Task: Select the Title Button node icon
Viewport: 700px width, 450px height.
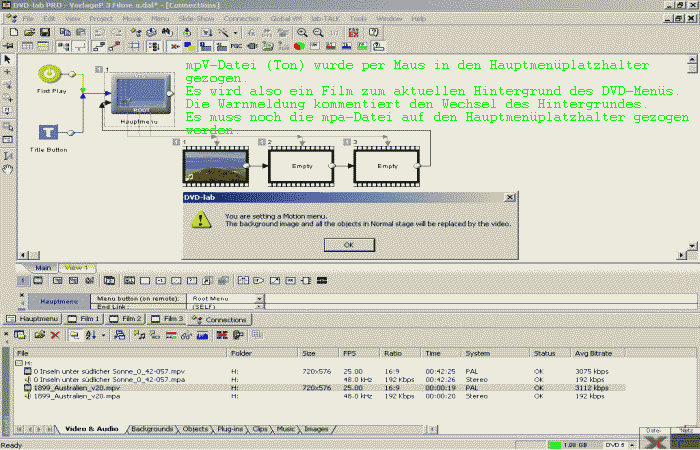Action: tap(48, 130)
